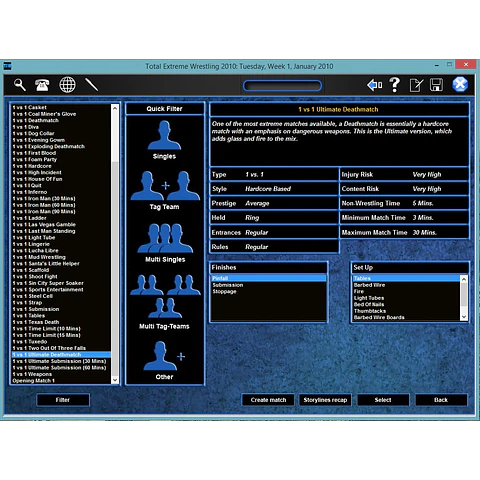This screenshot has height=480, width=480.
Task: Select 1 vs 1 Ladder match
Action: (61, 218)
